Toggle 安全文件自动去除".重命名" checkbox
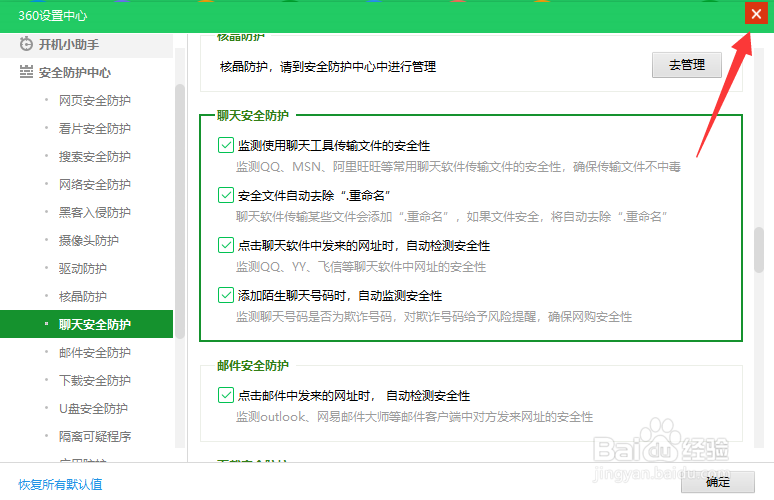 tap(226, 195)
